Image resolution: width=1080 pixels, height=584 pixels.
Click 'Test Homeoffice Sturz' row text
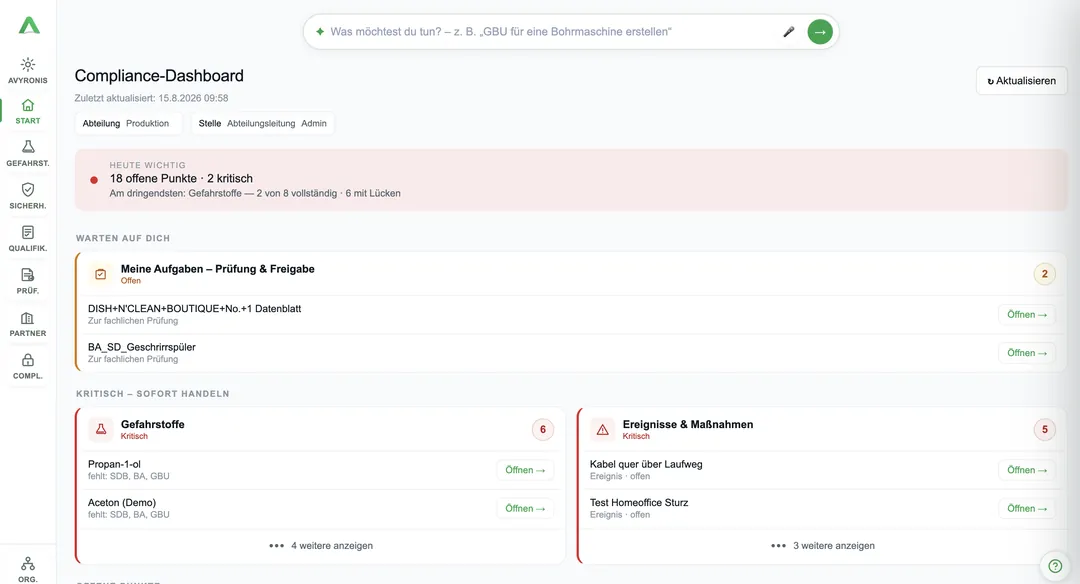(639, 503)
